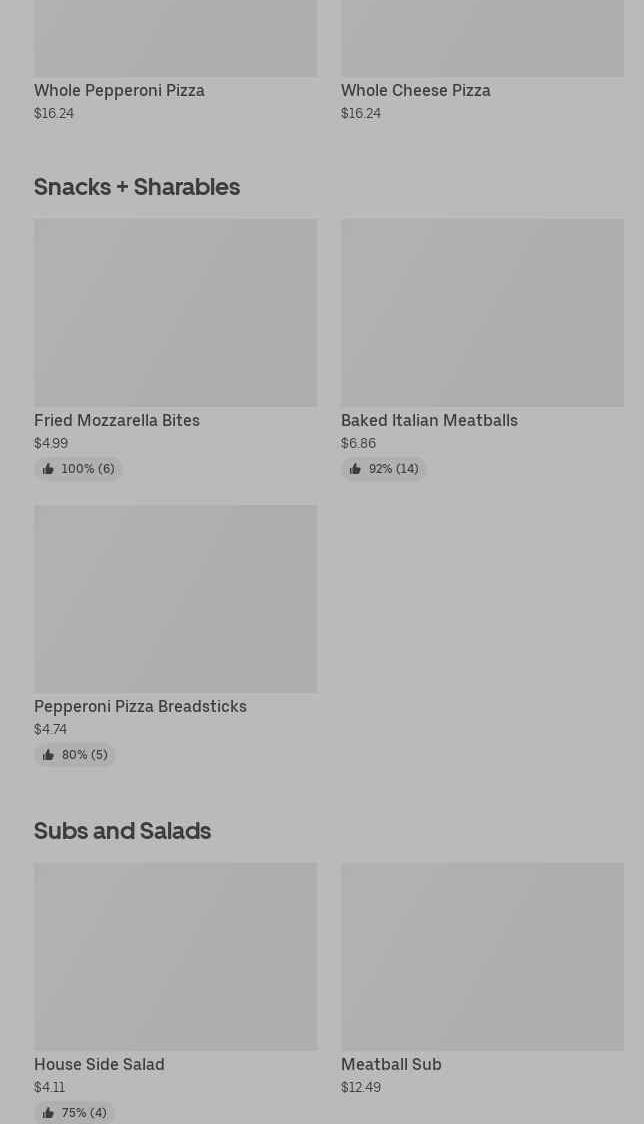644x1124 pixels.
Task: Click thumbs-up icon under Pepperoni Pizza Breadsticks
Action: click(48, 755)
